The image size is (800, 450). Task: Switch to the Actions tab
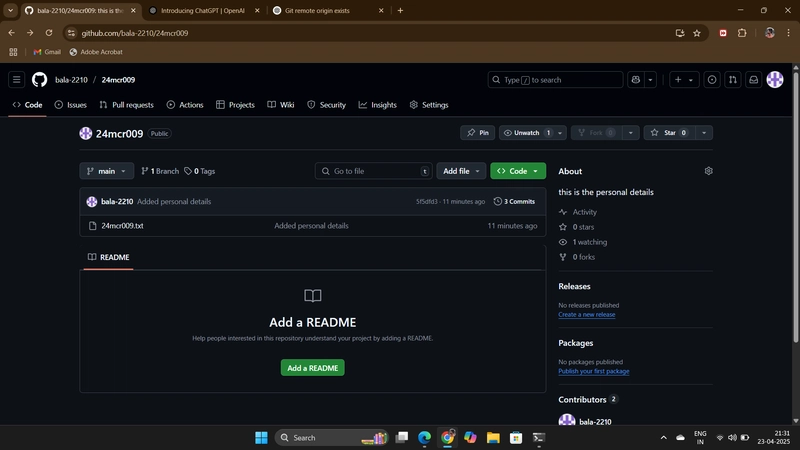point(185,105)
